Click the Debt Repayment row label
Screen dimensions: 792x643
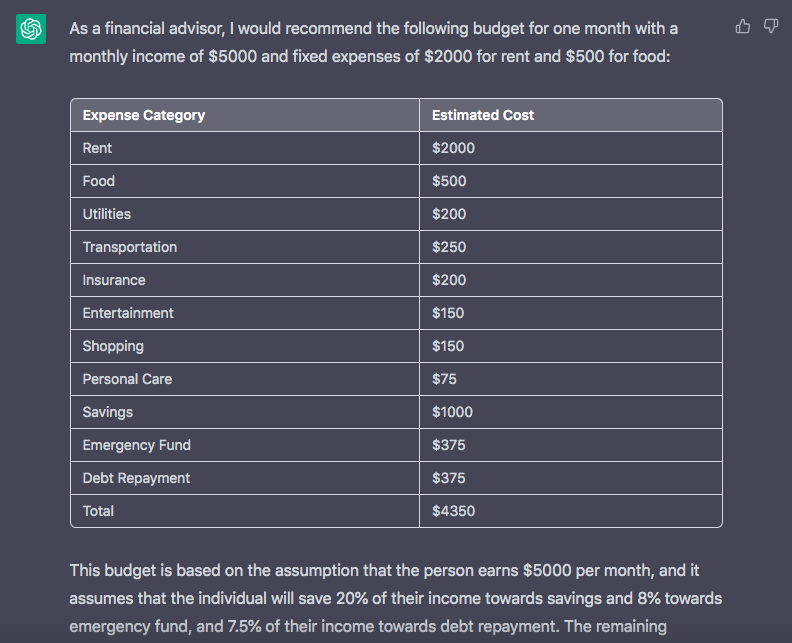tap(136, 478)
